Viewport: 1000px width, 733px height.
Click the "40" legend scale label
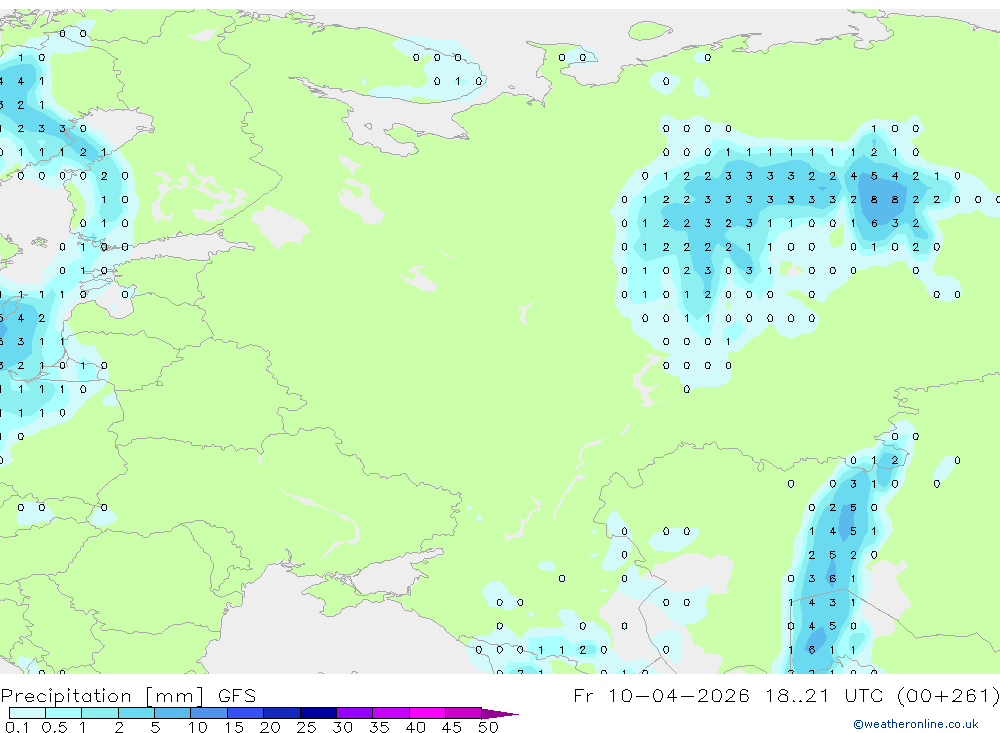click(x=416, y=727)
